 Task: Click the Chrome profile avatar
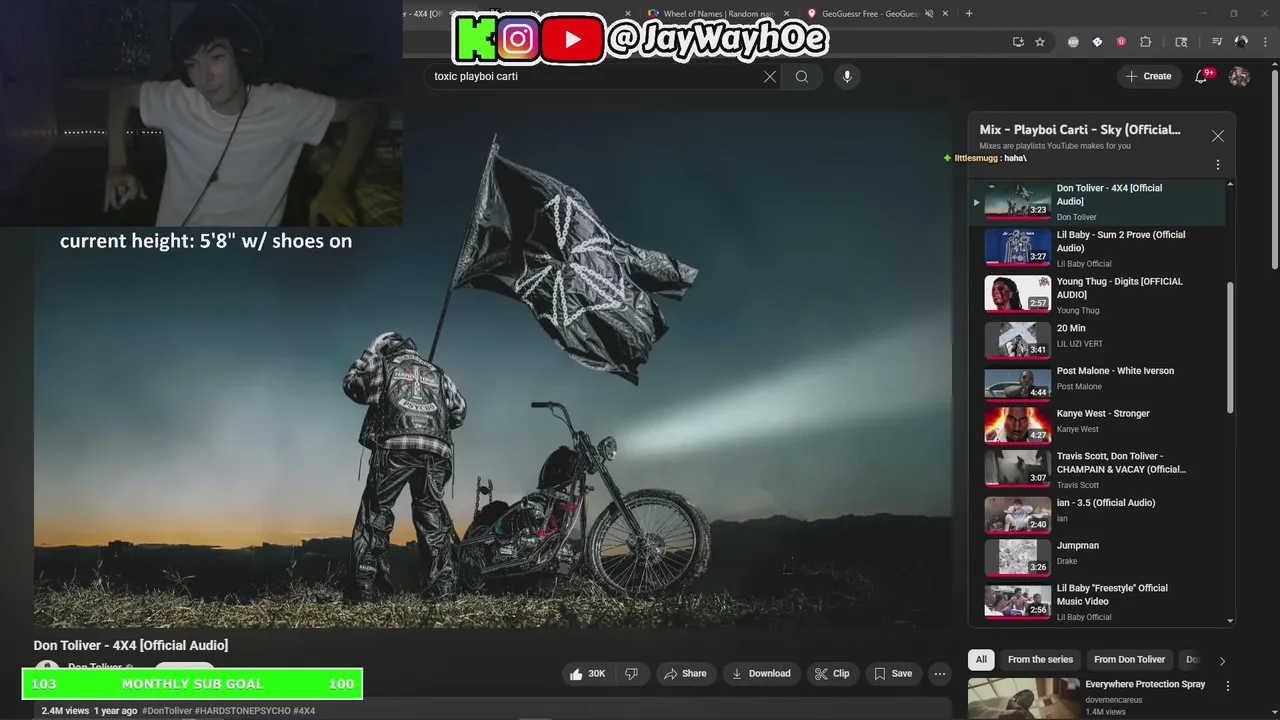click(x=1241, y=42)
